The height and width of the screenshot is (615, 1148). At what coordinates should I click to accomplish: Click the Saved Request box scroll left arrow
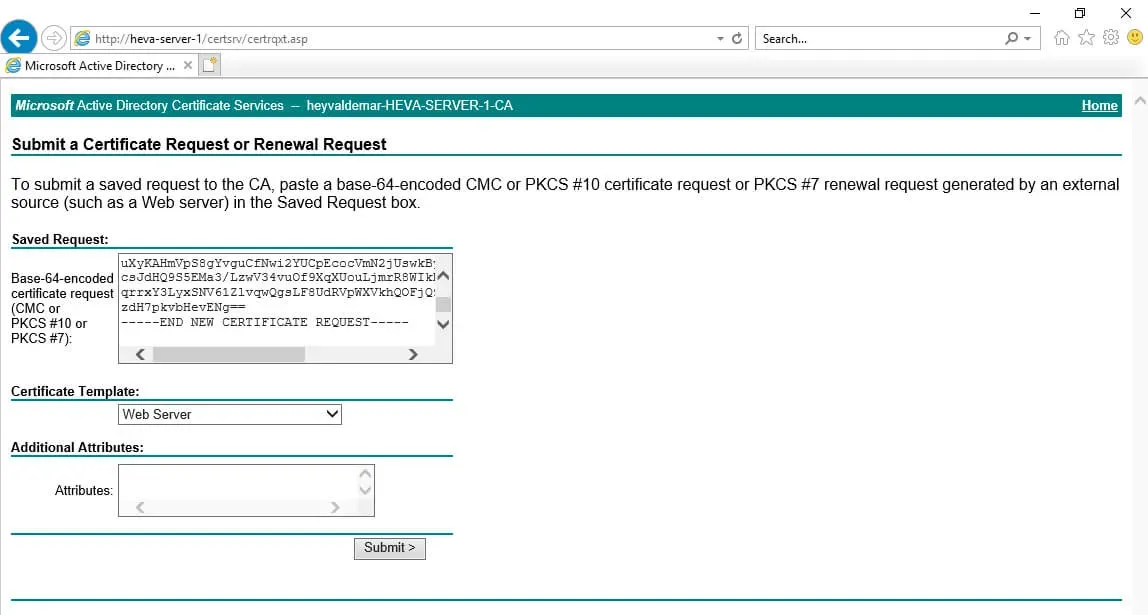140,354
